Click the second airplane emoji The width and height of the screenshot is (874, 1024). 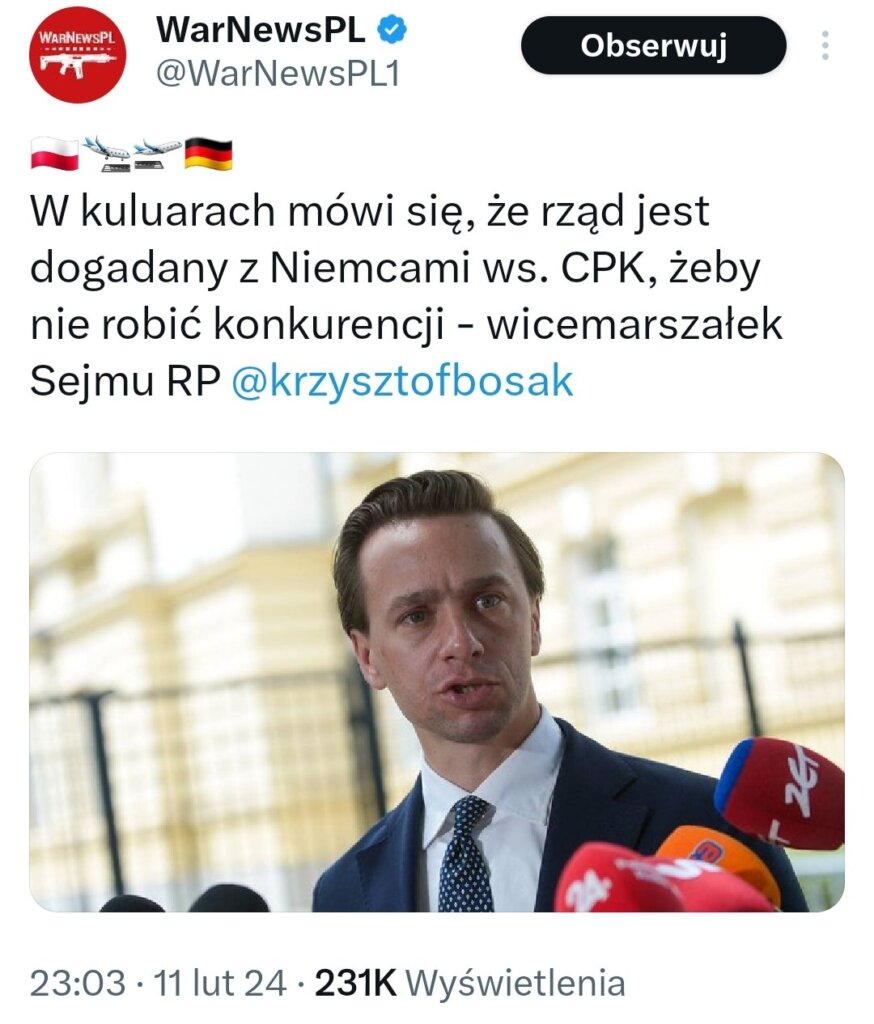click(157, 154)
